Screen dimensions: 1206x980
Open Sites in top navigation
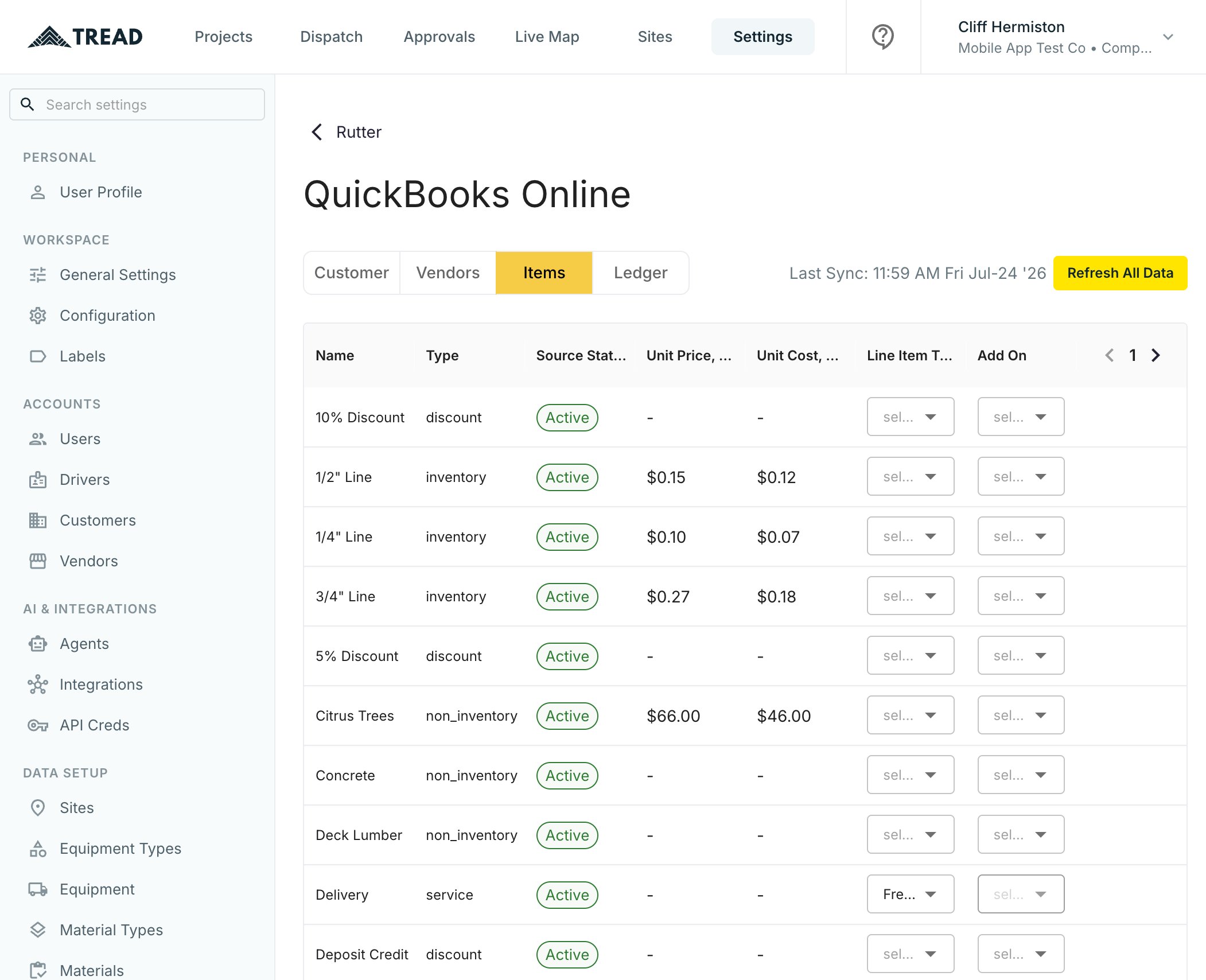pos(655,37)
